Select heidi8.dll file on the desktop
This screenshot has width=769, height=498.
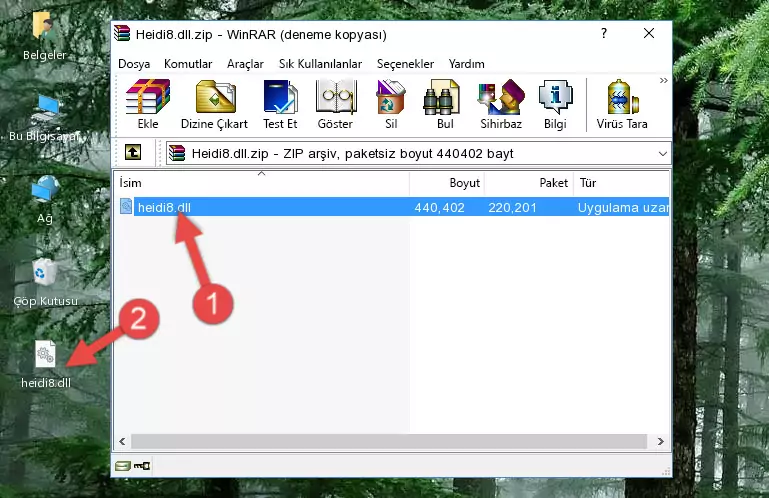(x=46, y=365)
